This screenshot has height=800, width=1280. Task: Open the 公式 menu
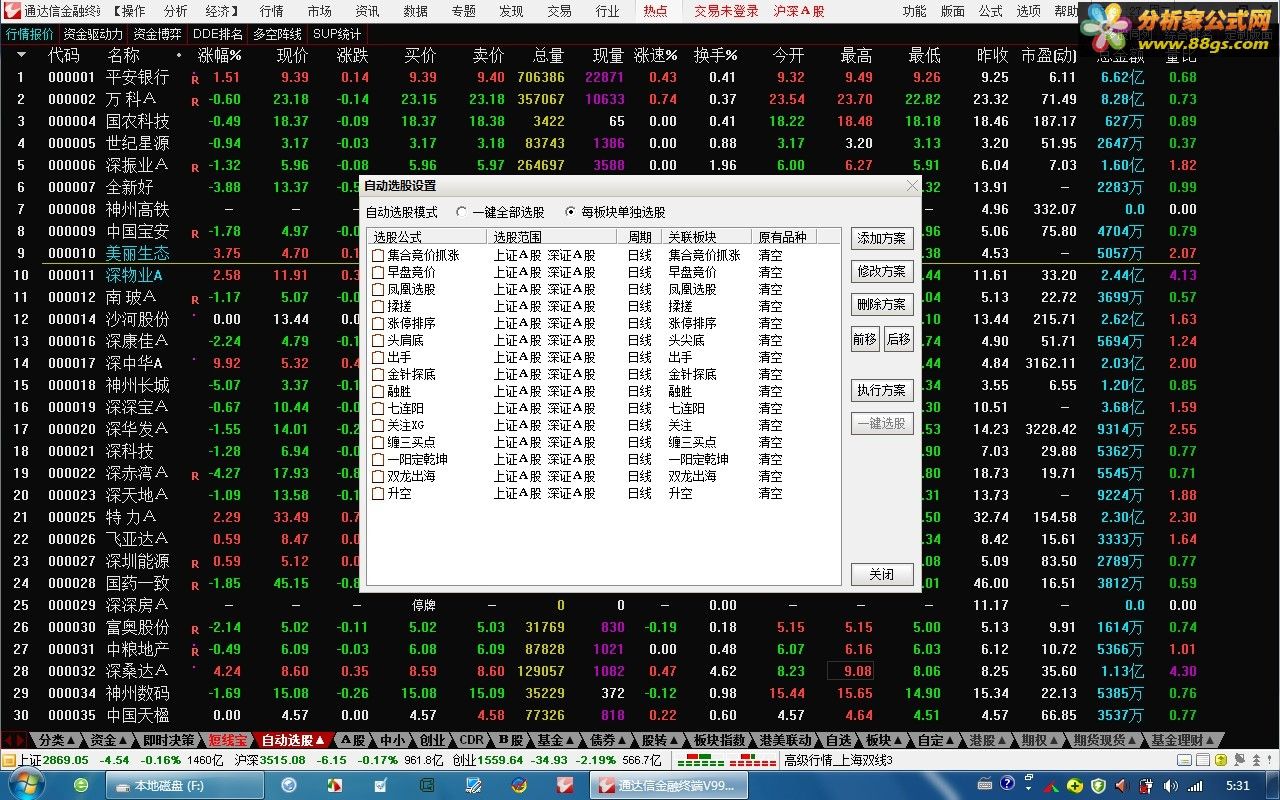pos(991,11)
